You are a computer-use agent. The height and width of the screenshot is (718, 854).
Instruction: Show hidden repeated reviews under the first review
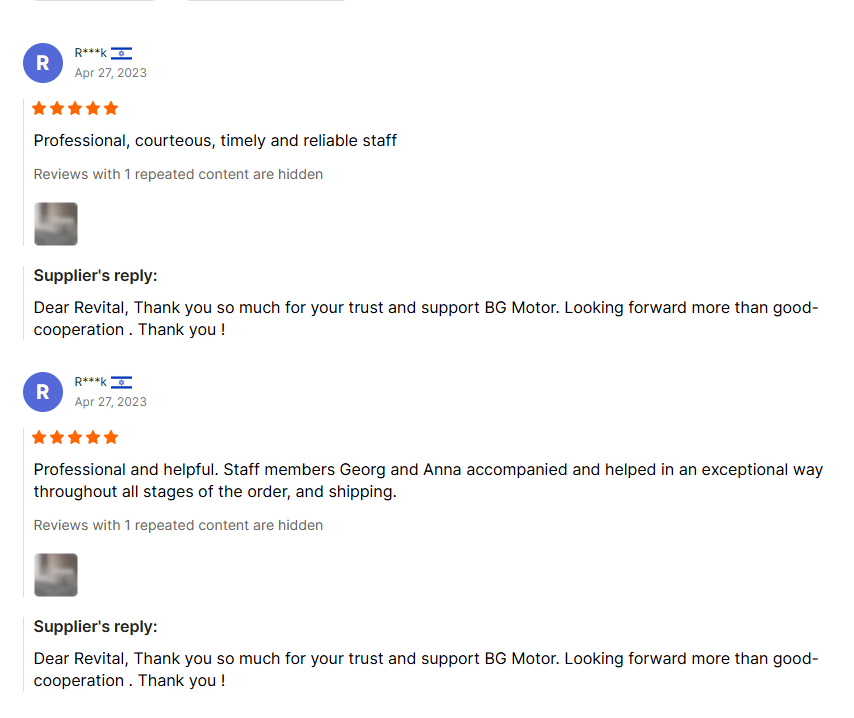(x=178, y=174)
